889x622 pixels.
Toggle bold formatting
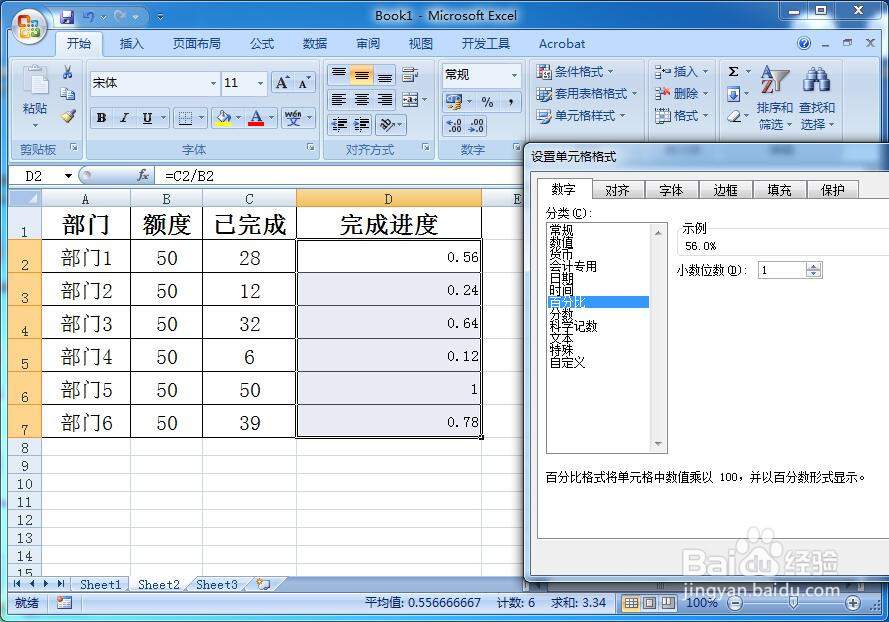tap(100, 118)
